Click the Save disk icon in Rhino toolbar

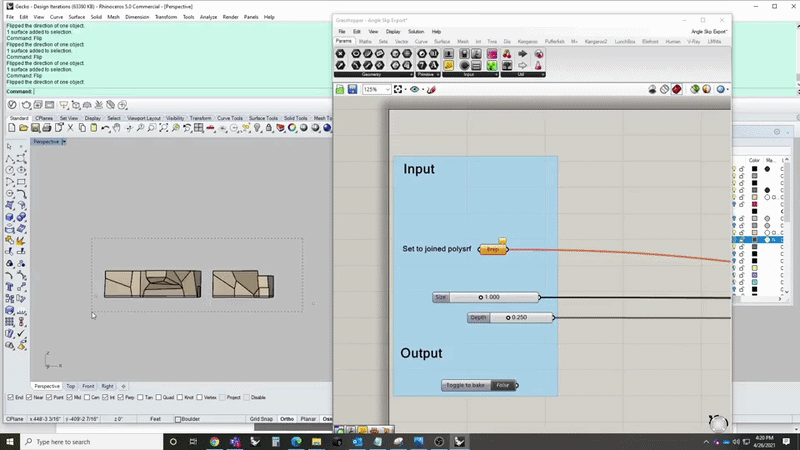click(x=35, y=128)
